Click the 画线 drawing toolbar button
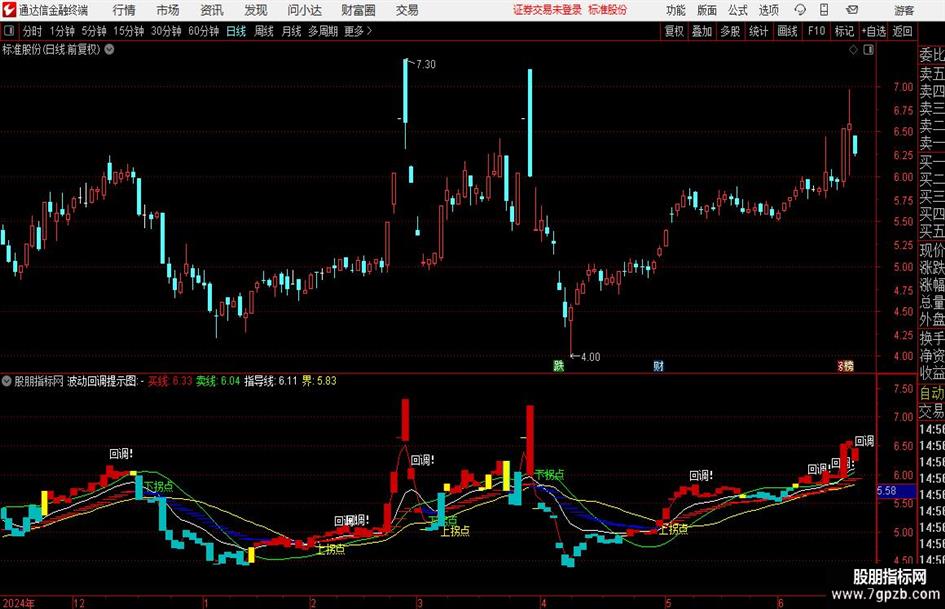The image size is (945, 609). coord(787,31)
